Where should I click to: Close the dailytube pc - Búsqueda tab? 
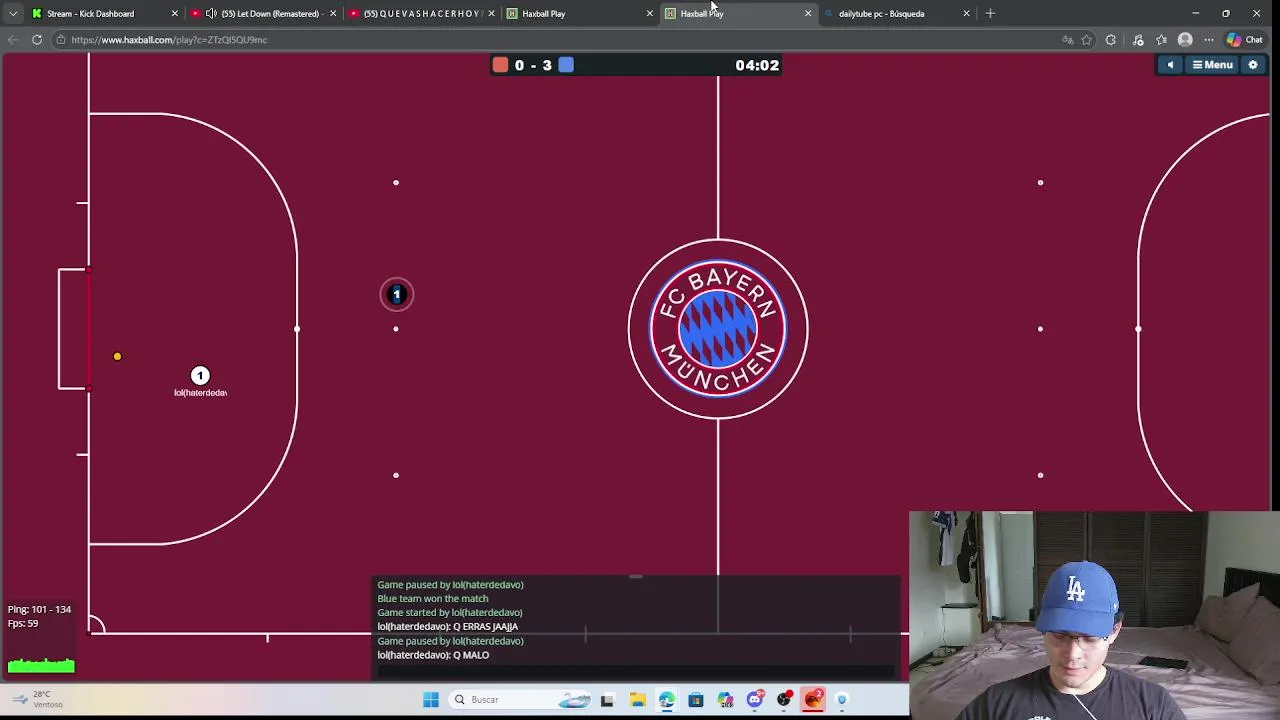coord(966,13)
